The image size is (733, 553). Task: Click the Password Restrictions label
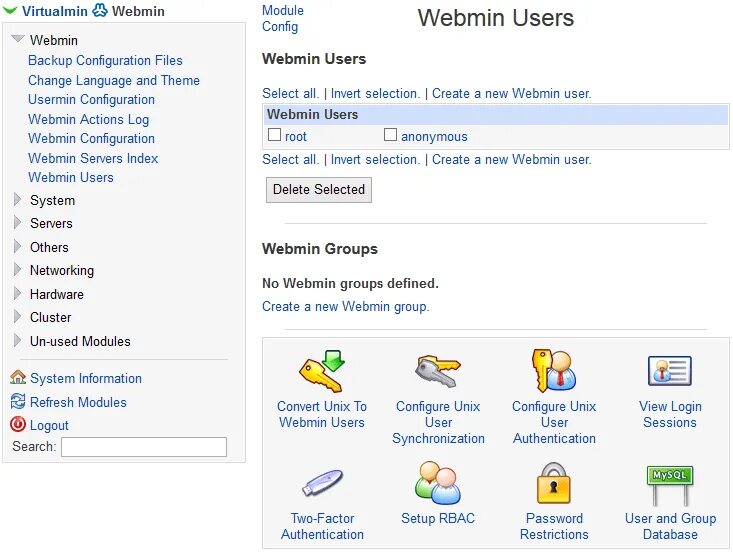tap(554, 526)
